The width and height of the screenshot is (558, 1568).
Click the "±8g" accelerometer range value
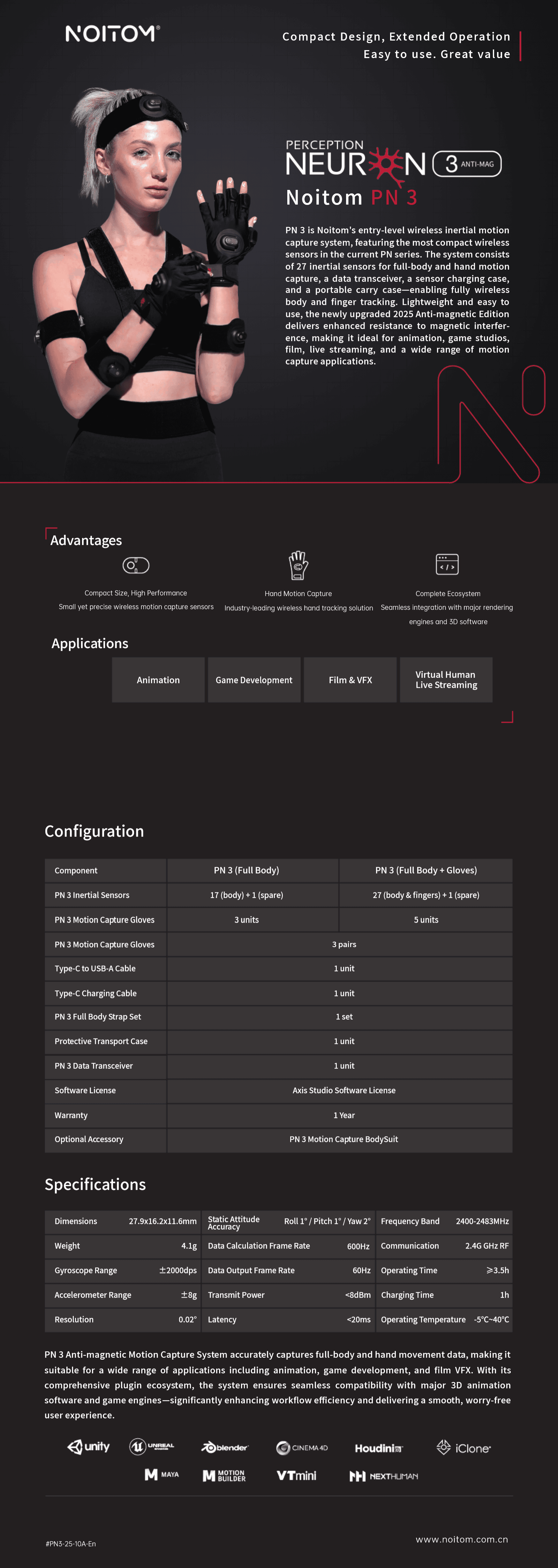(x=189, y=1295)
